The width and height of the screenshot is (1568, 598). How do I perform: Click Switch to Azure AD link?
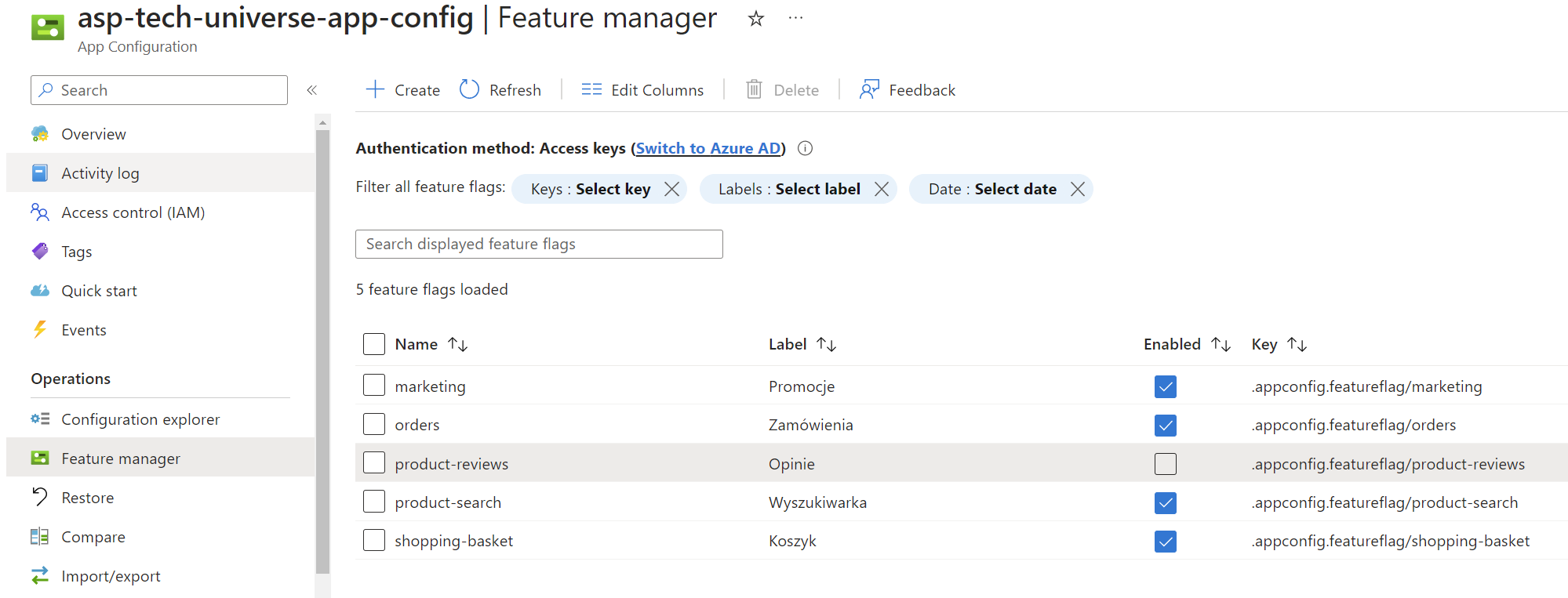coord(708,148)
